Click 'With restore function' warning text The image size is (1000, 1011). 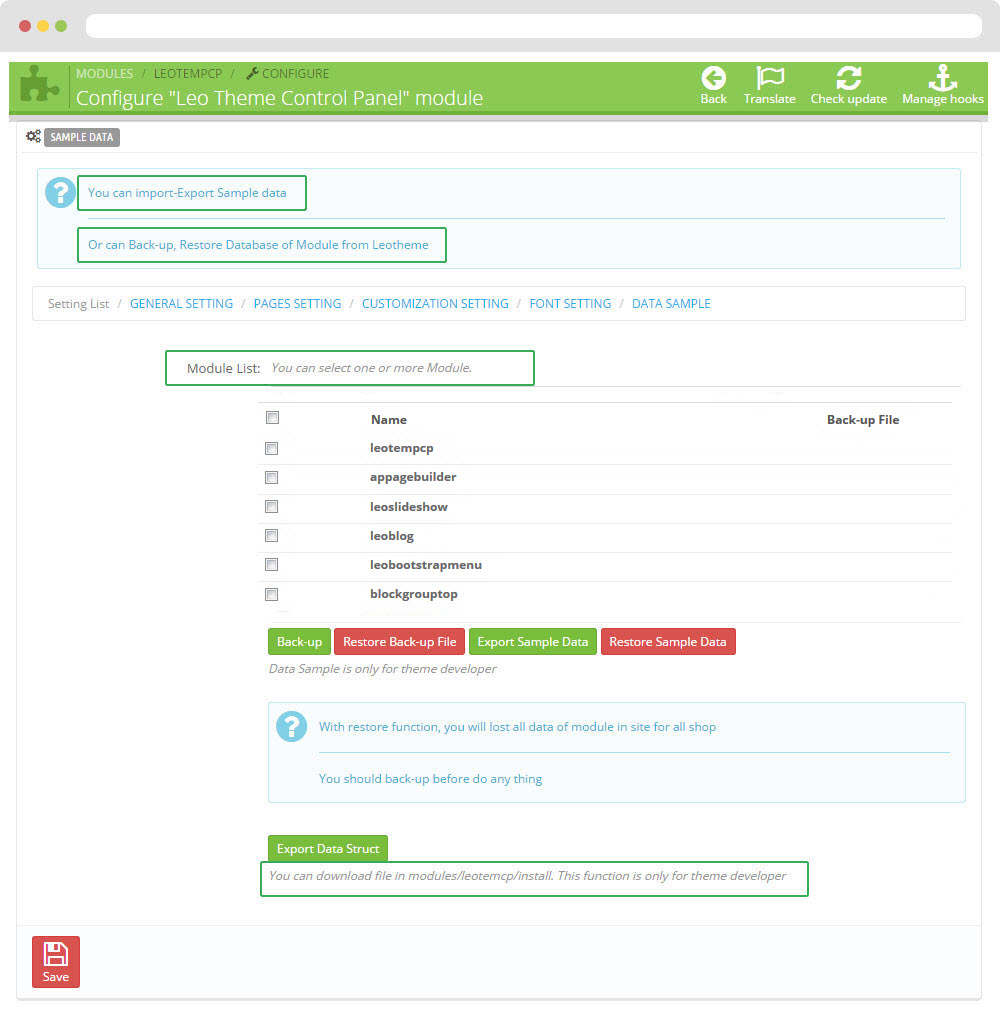click(517, 727)
